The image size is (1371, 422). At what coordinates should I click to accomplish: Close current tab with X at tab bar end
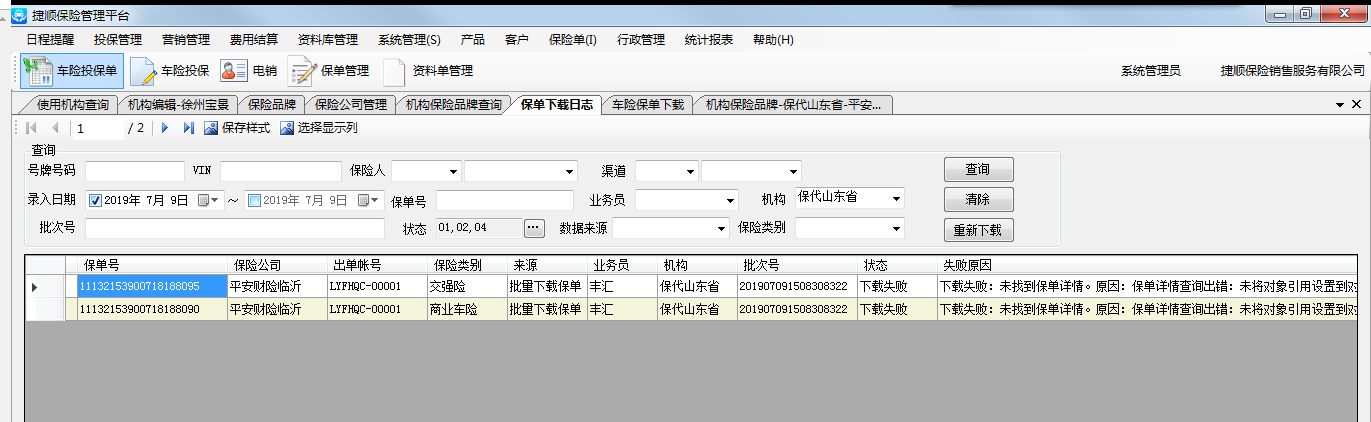point(1357,104)
